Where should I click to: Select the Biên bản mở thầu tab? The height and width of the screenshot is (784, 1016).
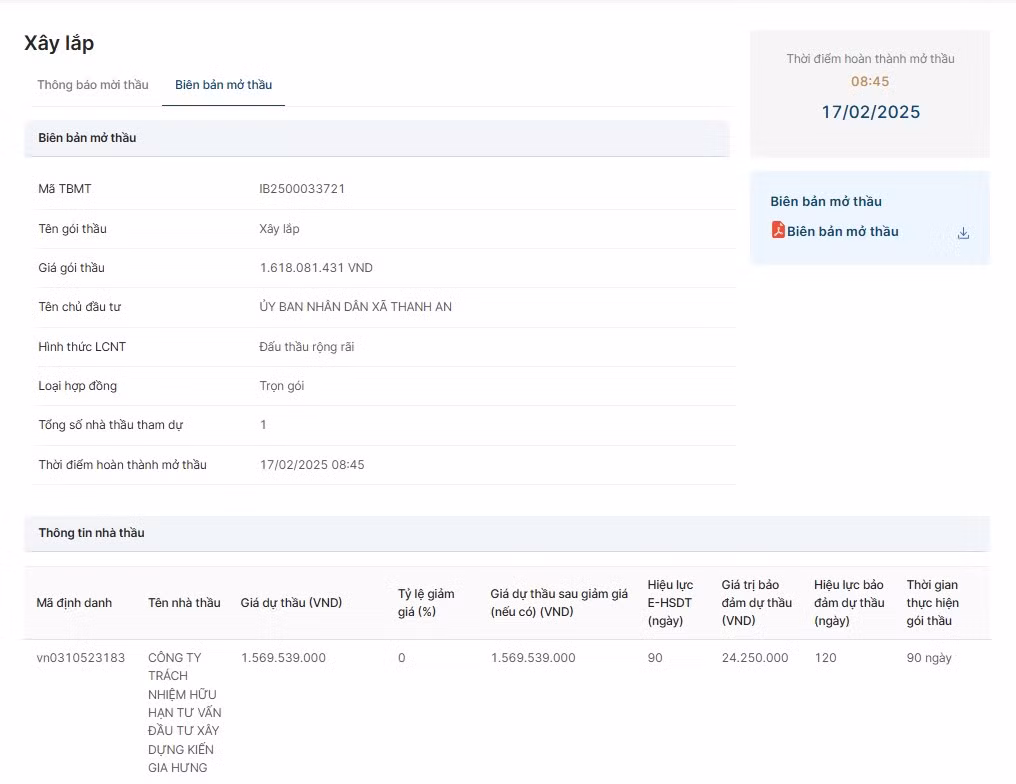(223, 85)
